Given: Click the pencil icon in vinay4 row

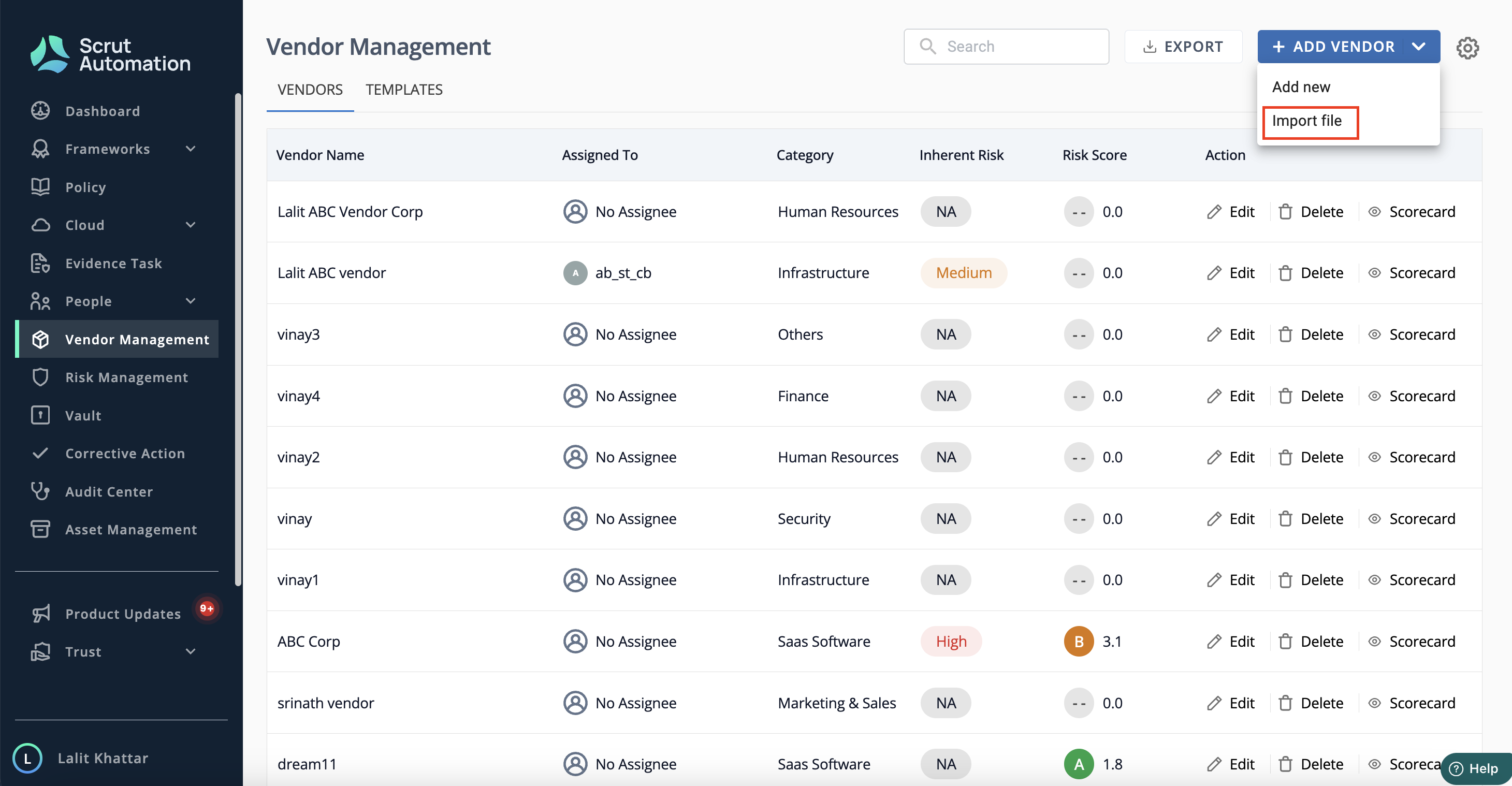Looking at the screenshot, I should [x=1214, y=396].
